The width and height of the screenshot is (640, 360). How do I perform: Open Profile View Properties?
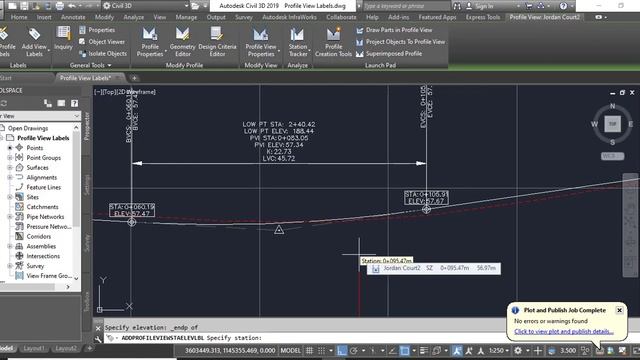tap(261, 42)
